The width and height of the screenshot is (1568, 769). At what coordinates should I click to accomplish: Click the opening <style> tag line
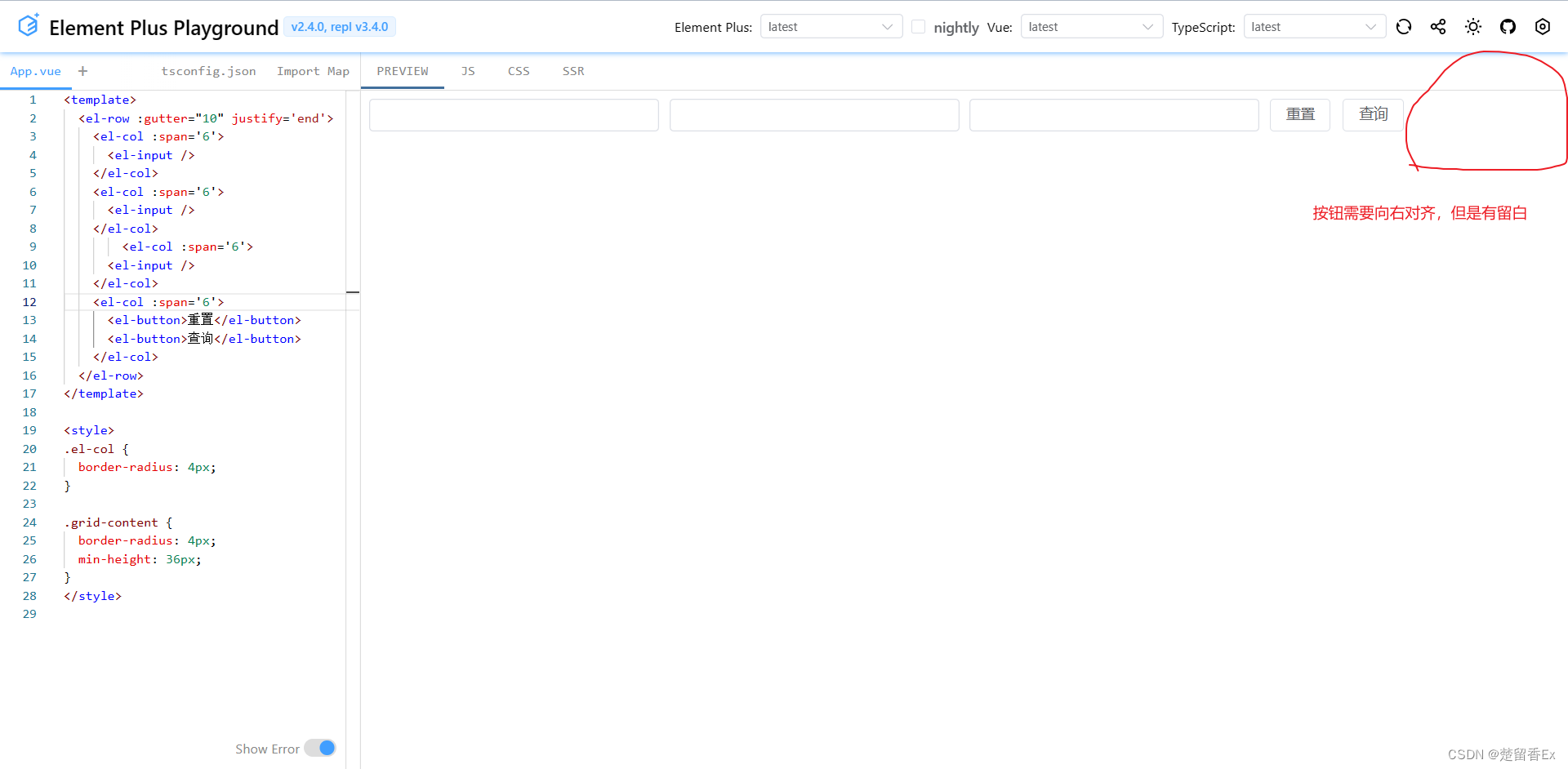89,430
